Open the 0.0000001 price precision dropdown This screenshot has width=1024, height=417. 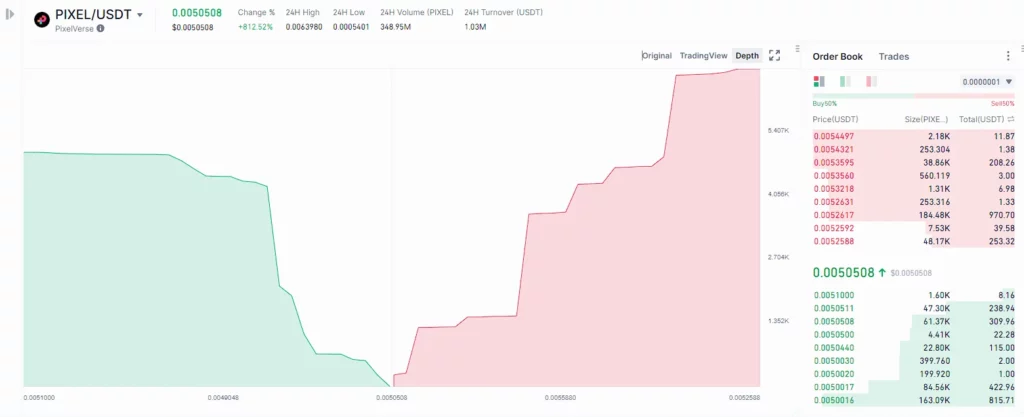pos(987,82)
